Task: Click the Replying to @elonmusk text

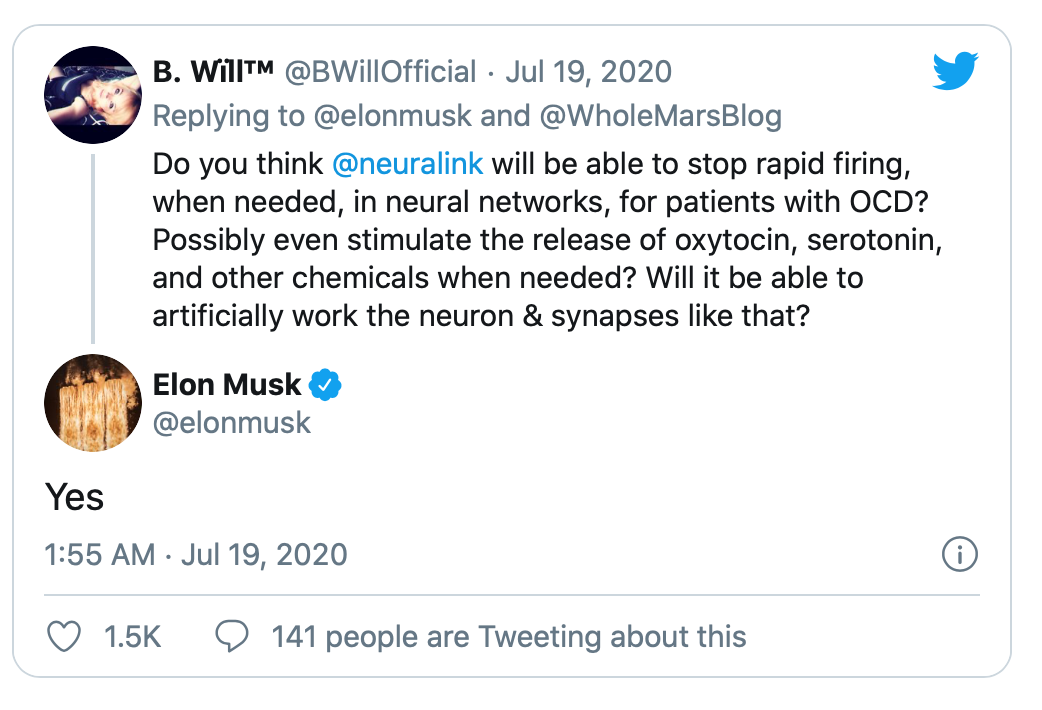Action: 312,116
